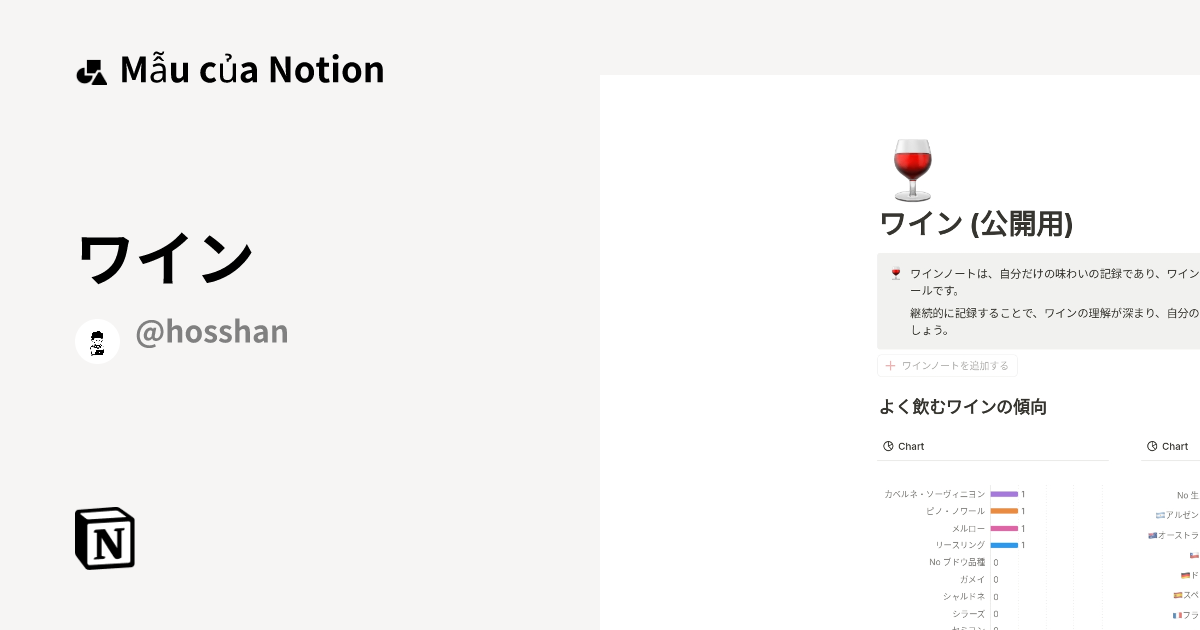This screenshot has height=630, width=1200.
Task: Click the よく飲むワインの傾向 heading
Action: pos(962,407)
